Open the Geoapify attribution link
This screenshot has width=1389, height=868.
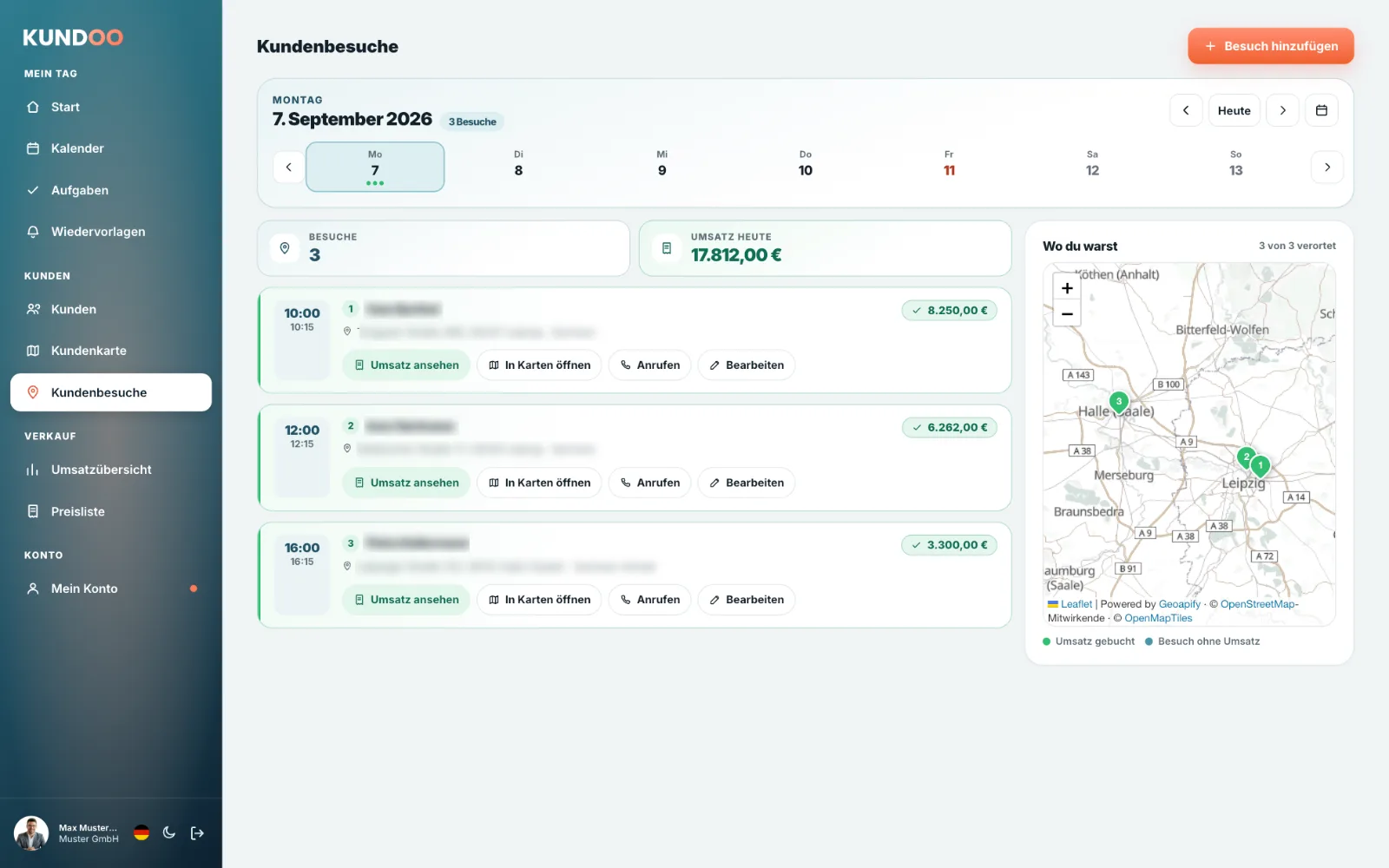click(x=1180, y=604)
